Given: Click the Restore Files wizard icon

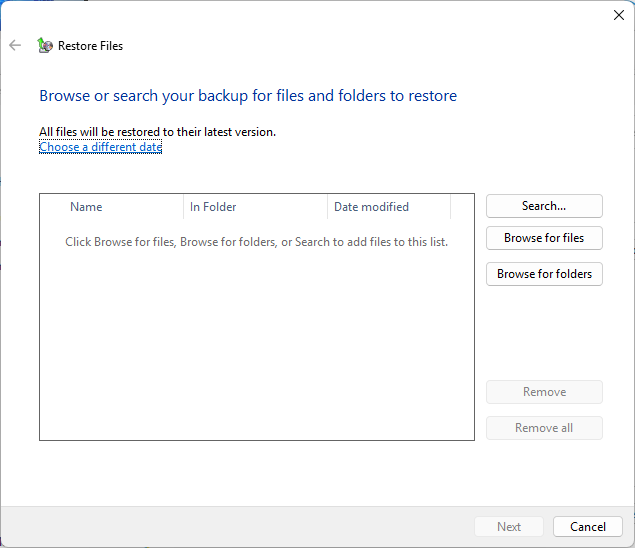Looking at the screenshot, I should (45, 45).
